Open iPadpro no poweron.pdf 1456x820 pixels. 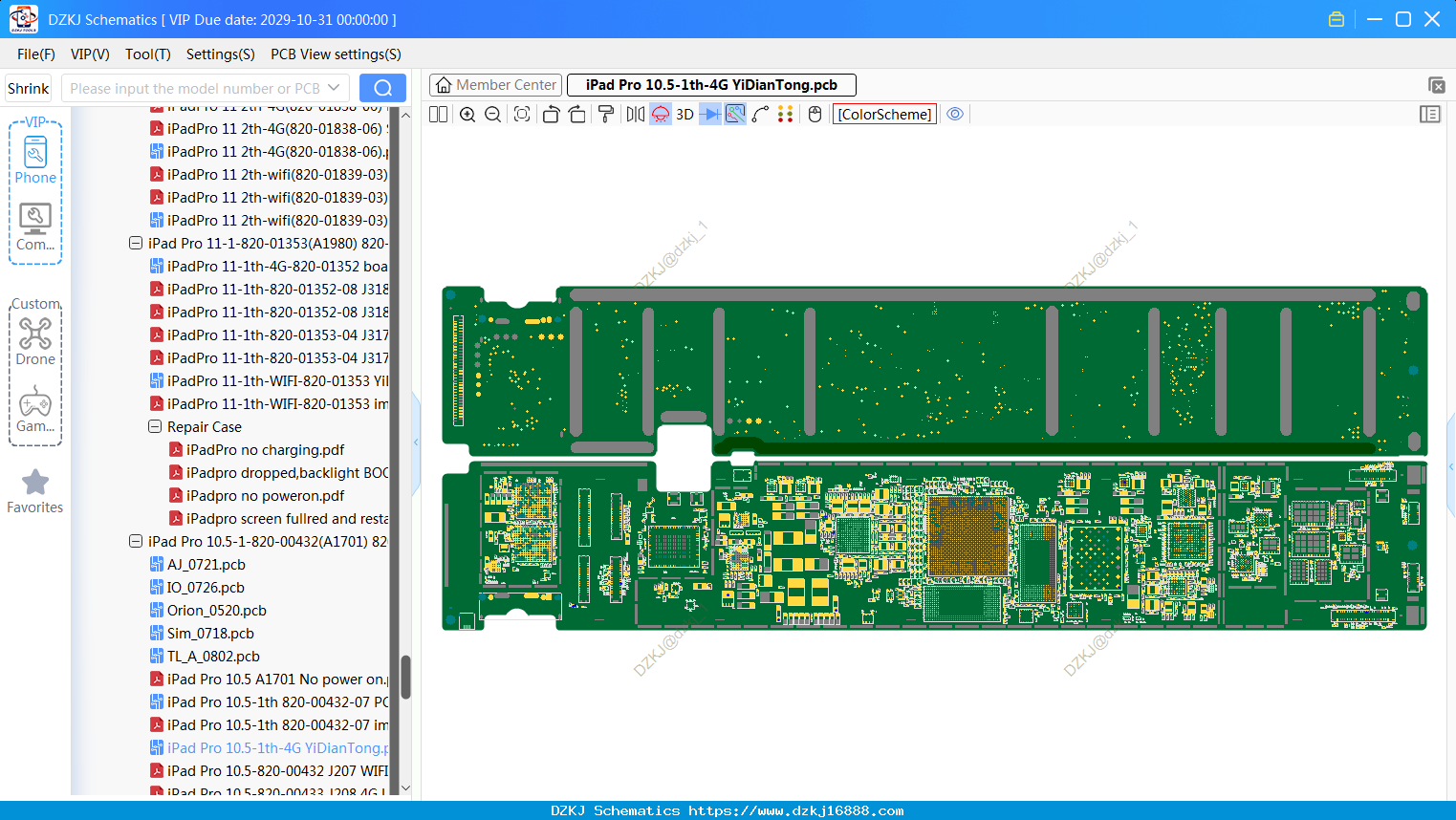(x=256, y=496)
